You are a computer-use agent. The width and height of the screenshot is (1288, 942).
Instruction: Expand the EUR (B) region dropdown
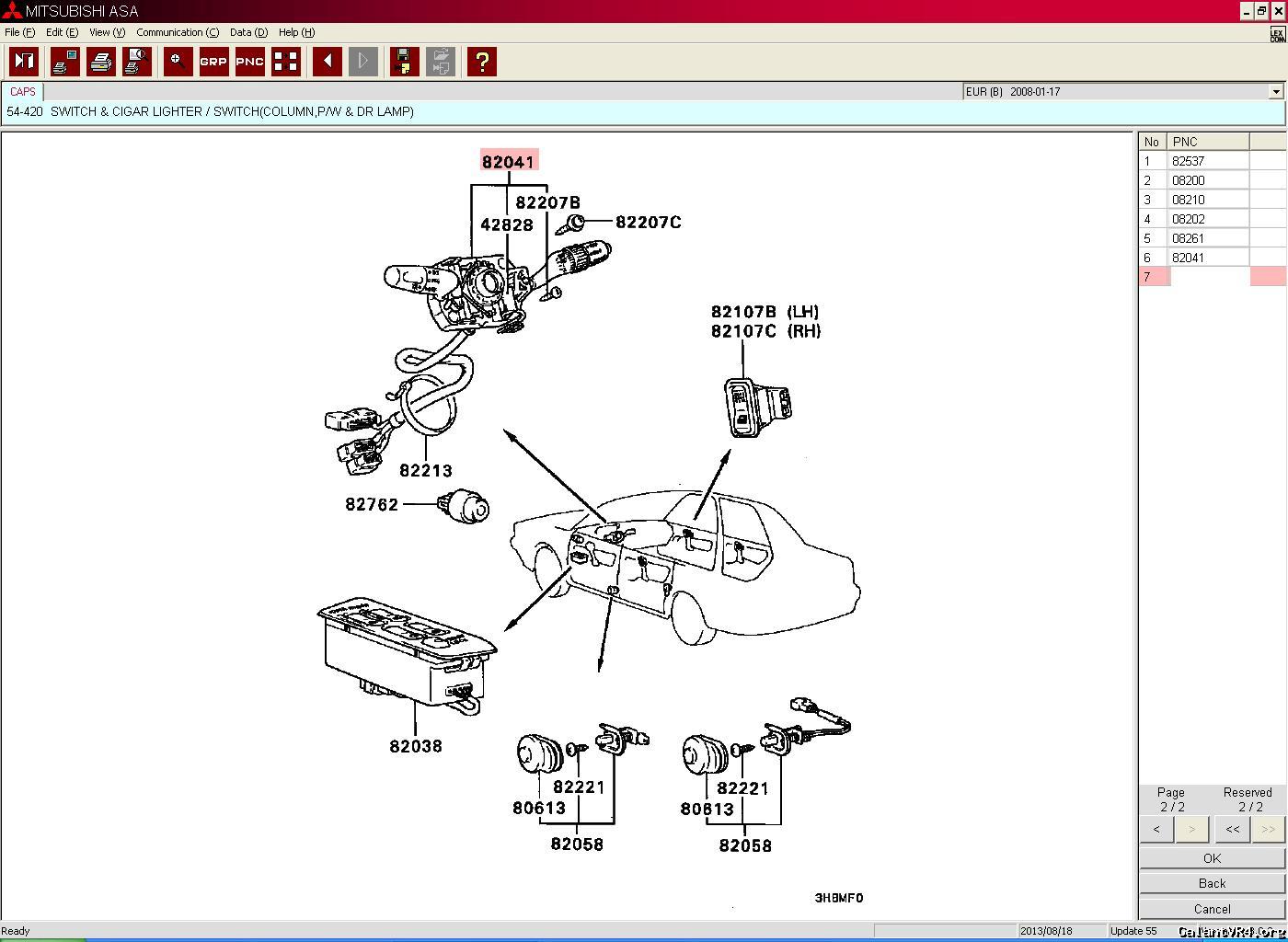click(1275, 92)
